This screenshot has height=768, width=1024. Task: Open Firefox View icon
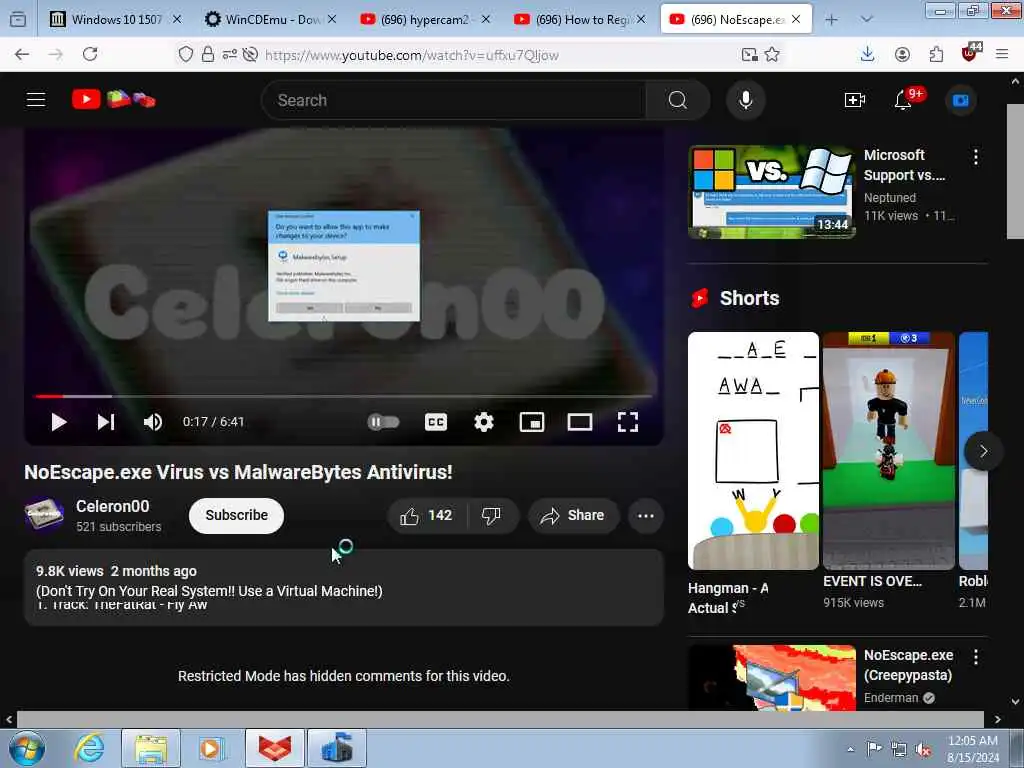point(18,20)
